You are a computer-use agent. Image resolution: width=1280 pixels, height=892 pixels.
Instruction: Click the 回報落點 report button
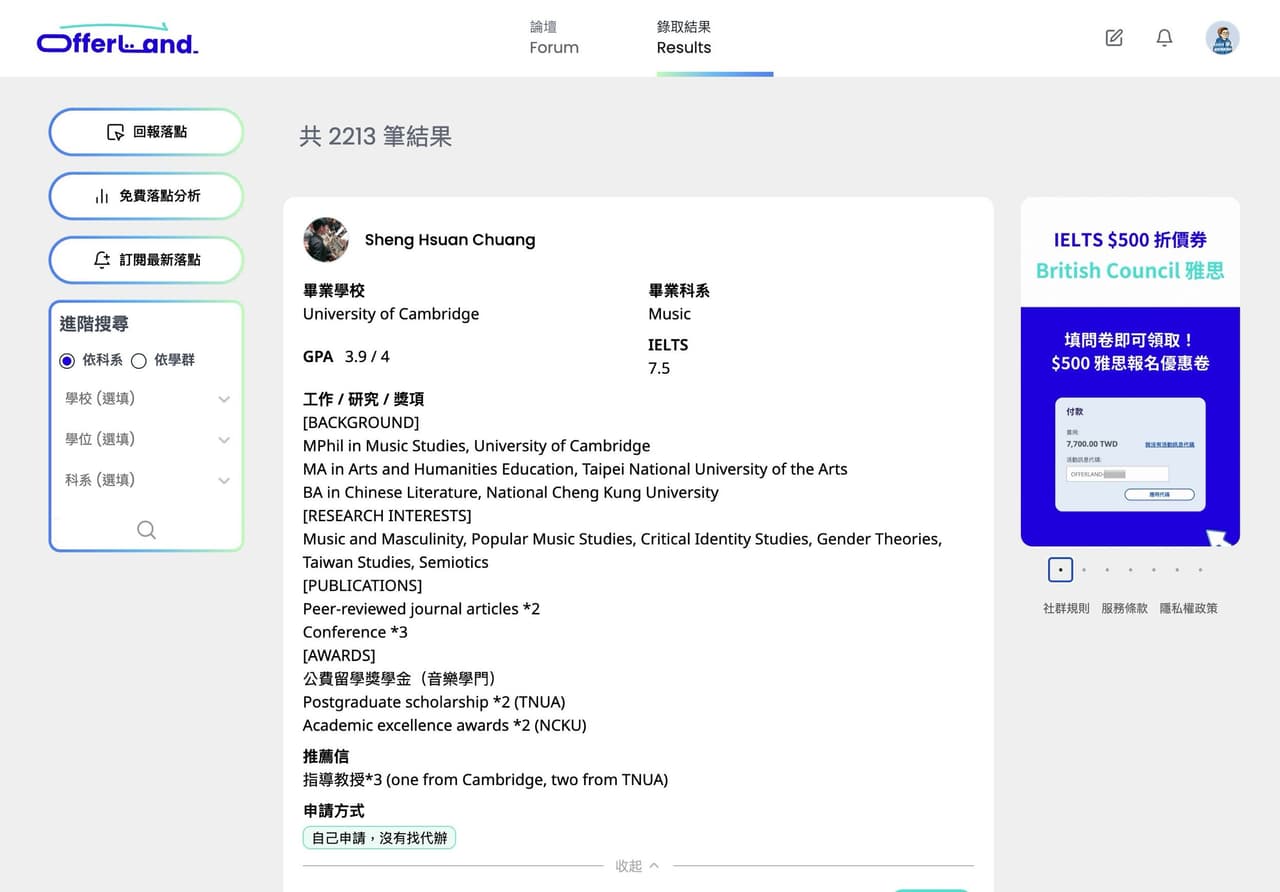[146, 132]
